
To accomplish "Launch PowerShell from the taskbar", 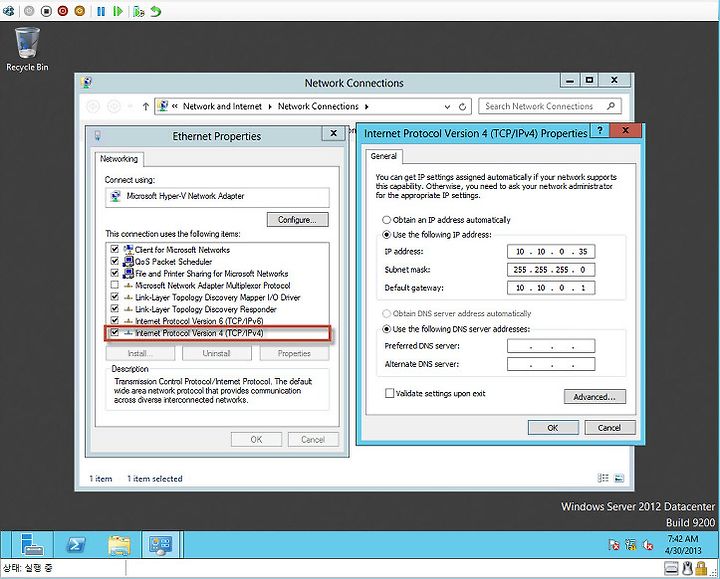I will pyautogui.click(x=76, y=545).
